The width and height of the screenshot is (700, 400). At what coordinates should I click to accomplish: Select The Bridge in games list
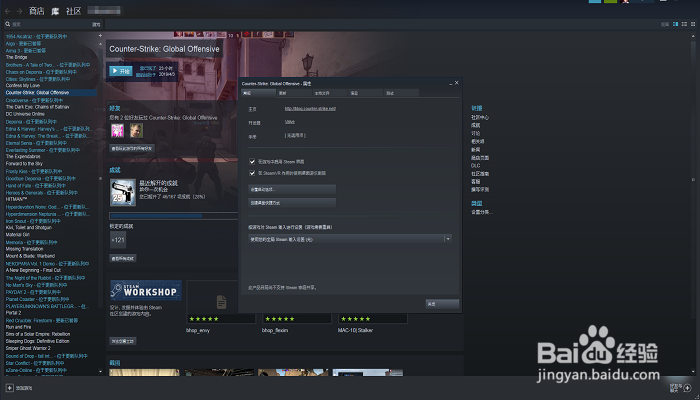[17, 57]
